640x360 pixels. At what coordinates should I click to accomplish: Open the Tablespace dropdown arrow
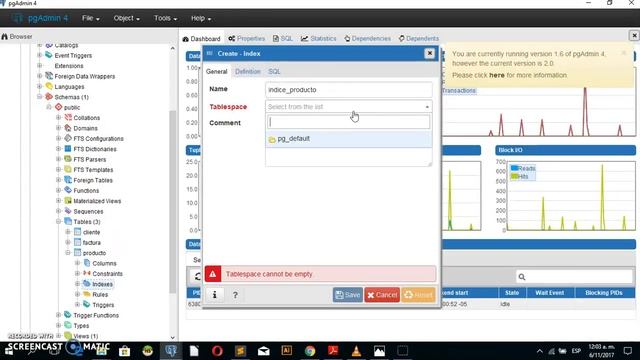point(427,107)
